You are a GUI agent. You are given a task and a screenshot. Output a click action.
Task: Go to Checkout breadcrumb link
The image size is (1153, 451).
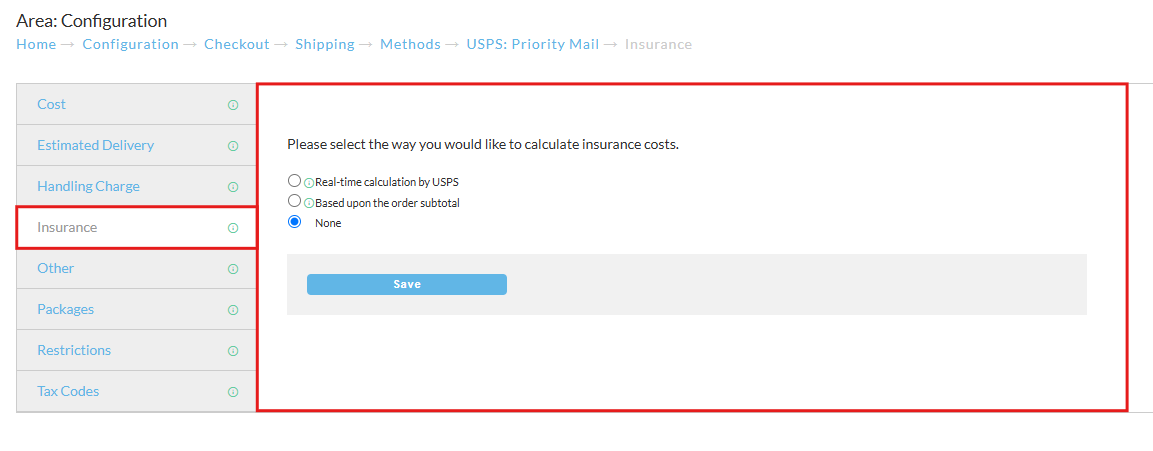237,44
